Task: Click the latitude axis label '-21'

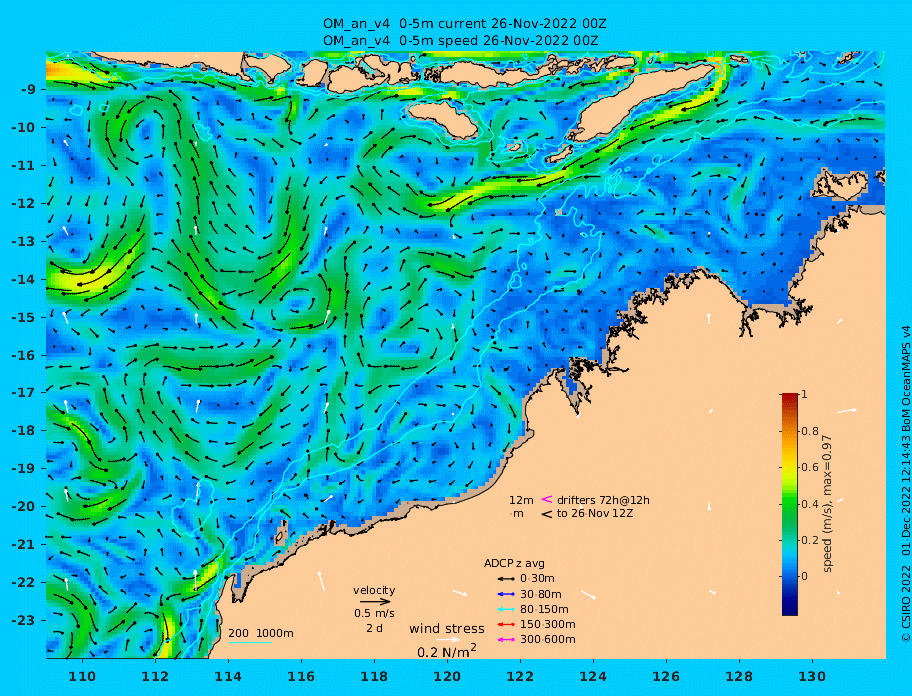Action: (x=23, y=545)
